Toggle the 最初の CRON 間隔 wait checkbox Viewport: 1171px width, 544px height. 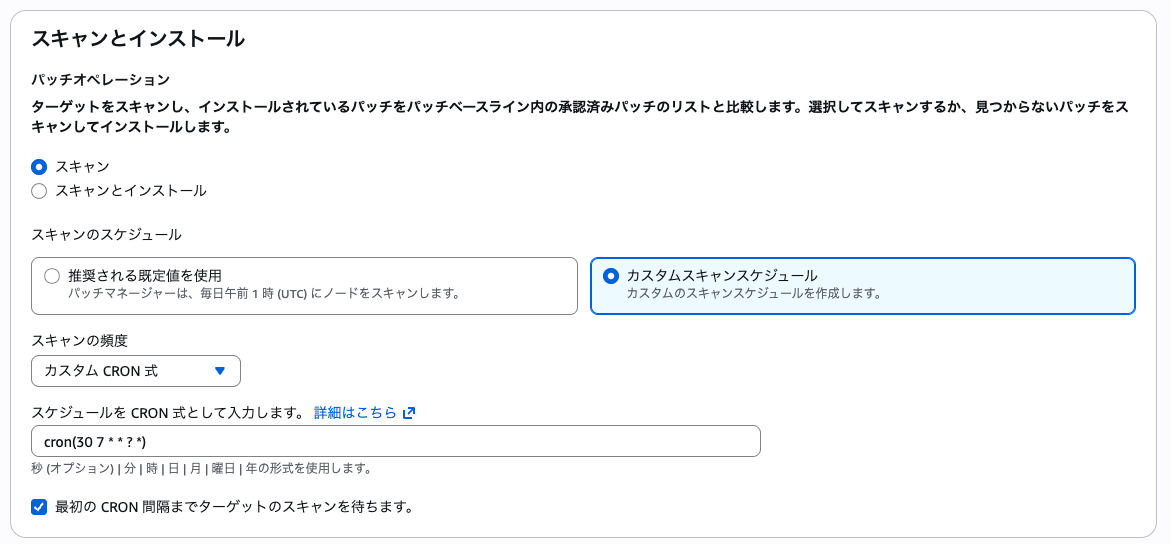tap(39, 507)
